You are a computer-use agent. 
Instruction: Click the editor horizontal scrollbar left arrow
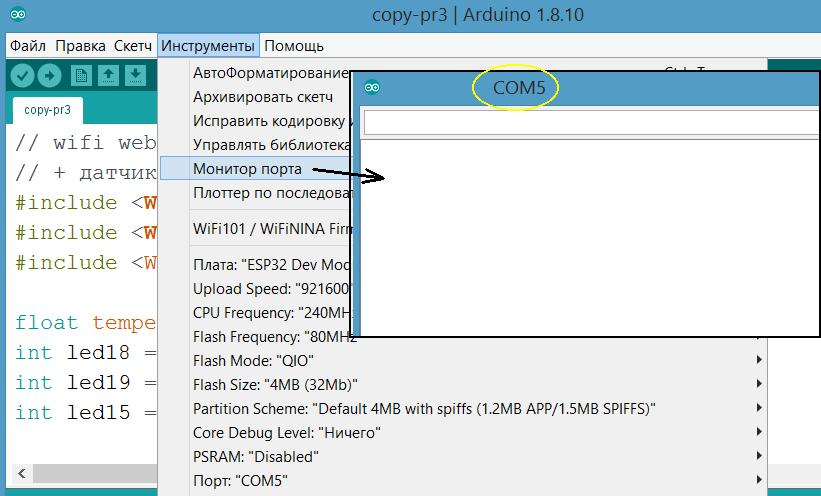[22, 473]
